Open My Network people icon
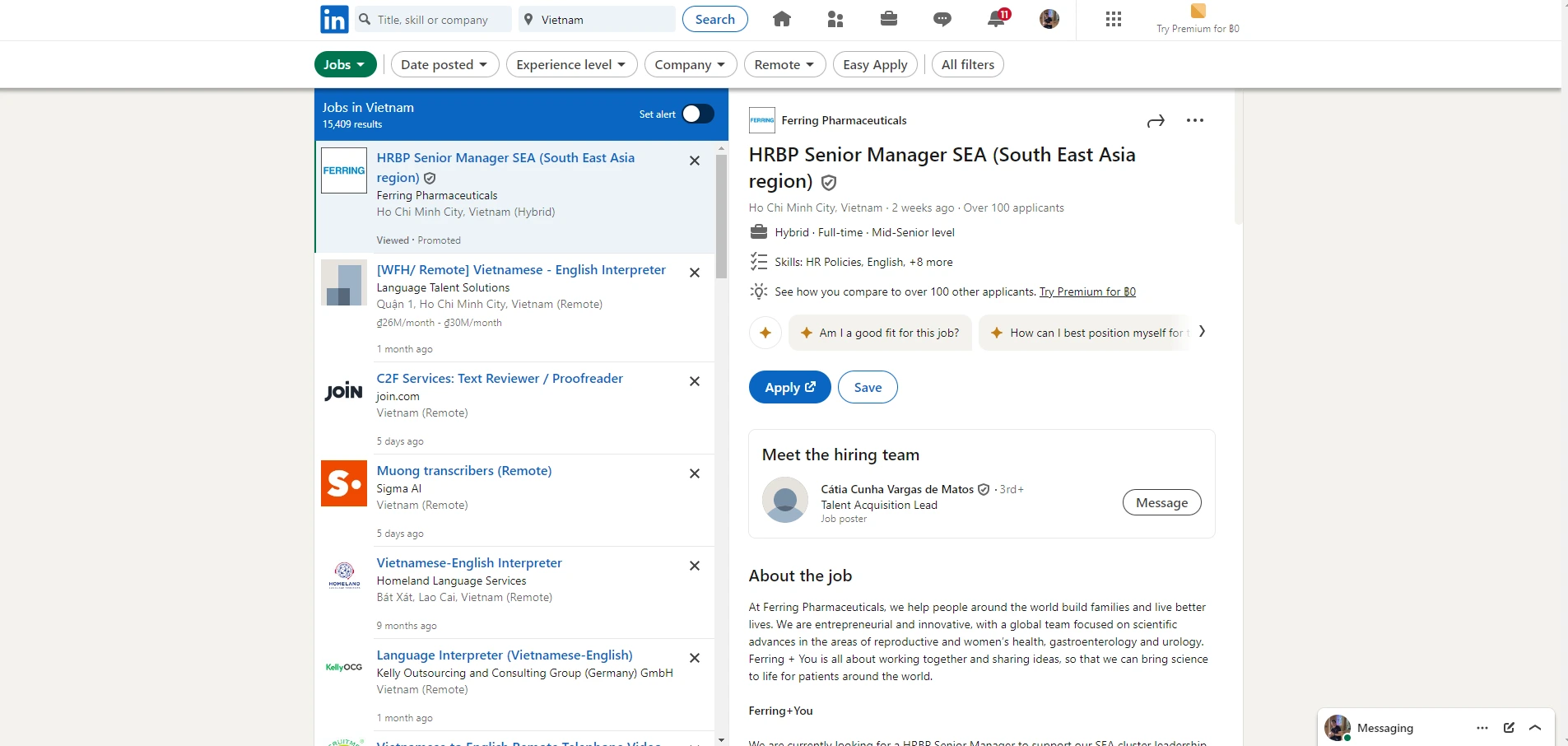This screenshot has height=746, width=1568. [x=835, y=19]
